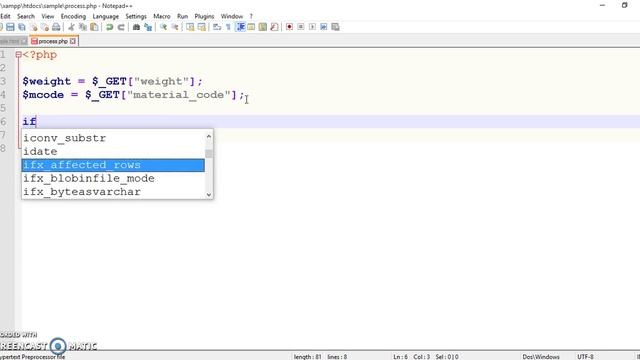This screenshot has width=640, height=360.
Task: Click the Save All toolbar icon
Action: pyautogui.click(x=22, y=27)
